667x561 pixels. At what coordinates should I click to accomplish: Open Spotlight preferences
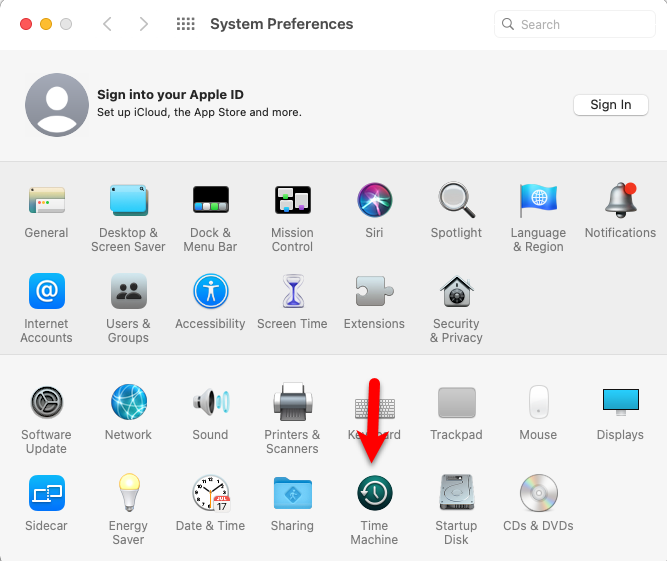[456, 201]
